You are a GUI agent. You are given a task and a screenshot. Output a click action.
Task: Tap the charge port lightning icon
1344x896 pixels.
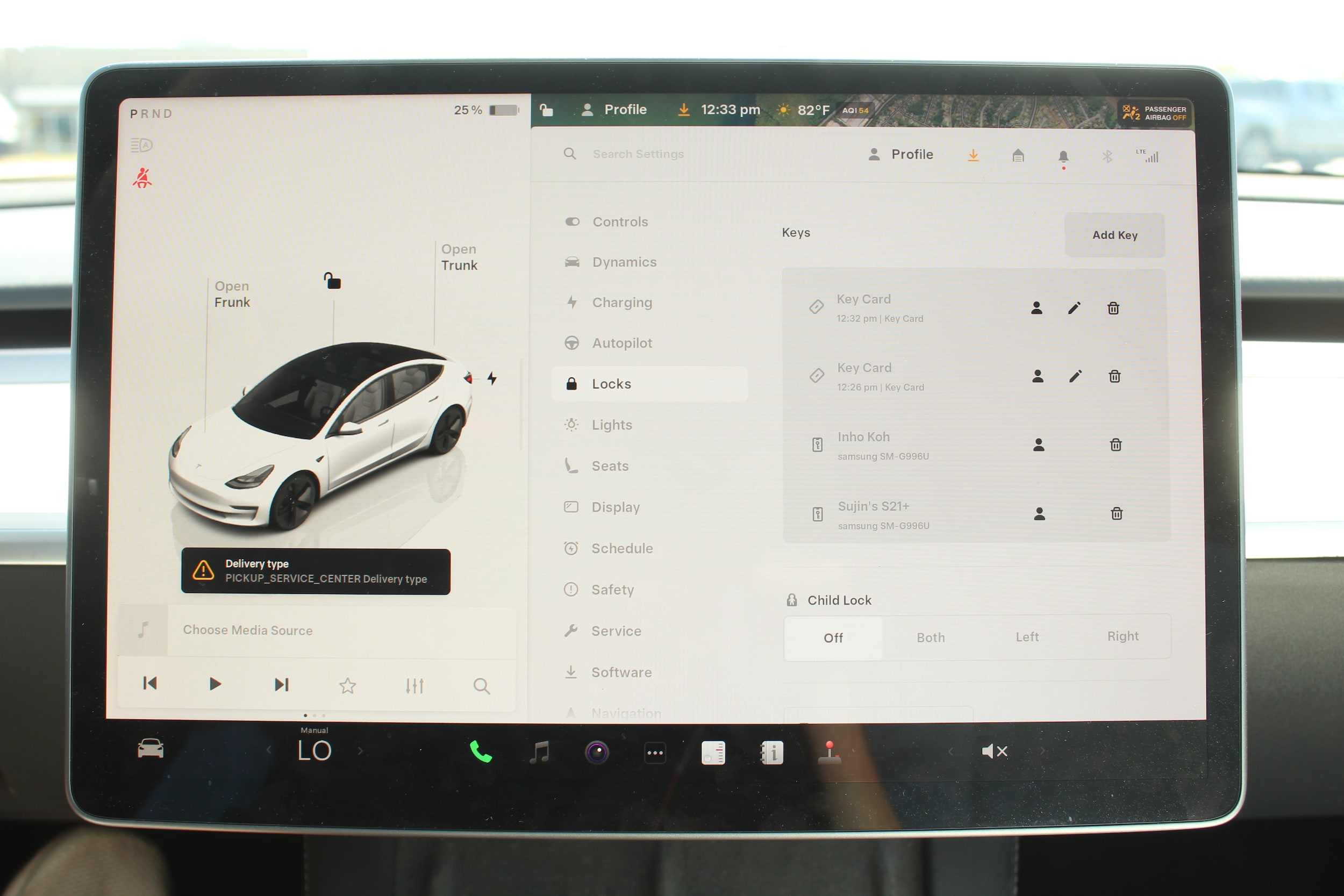(491, 378)
